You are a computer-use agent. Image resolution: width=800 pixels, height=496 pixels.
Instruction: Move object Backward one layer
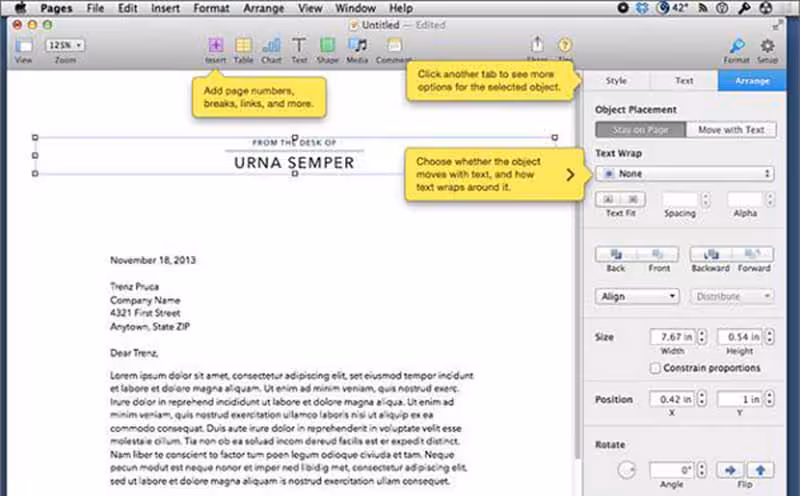tap(711, 254)
